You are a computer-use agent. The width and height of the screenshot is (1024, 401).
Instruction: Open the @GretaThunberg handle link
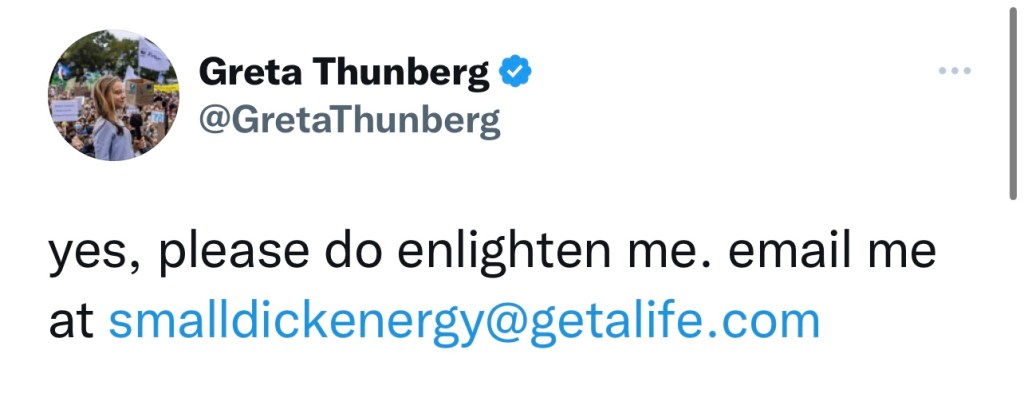(x=349, y=119)
